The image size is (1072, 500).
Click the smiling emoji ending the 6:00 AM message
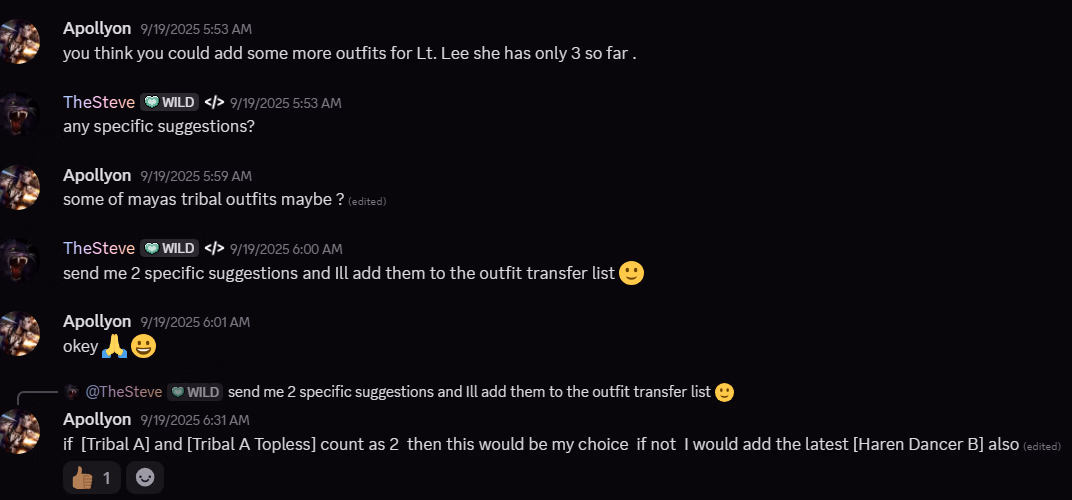pyautogui.click(x=631, y=273)
